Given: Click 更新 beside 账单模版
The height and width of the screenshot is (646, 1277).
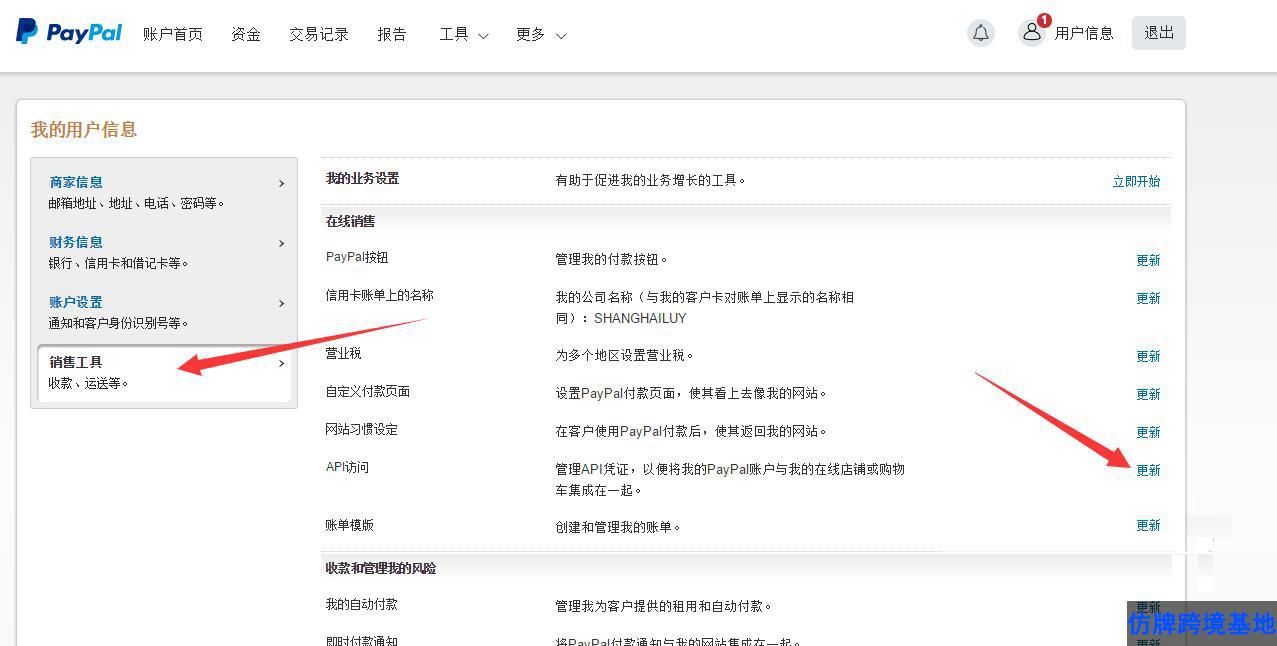Looking at the screenshot, I should 1148,525.
